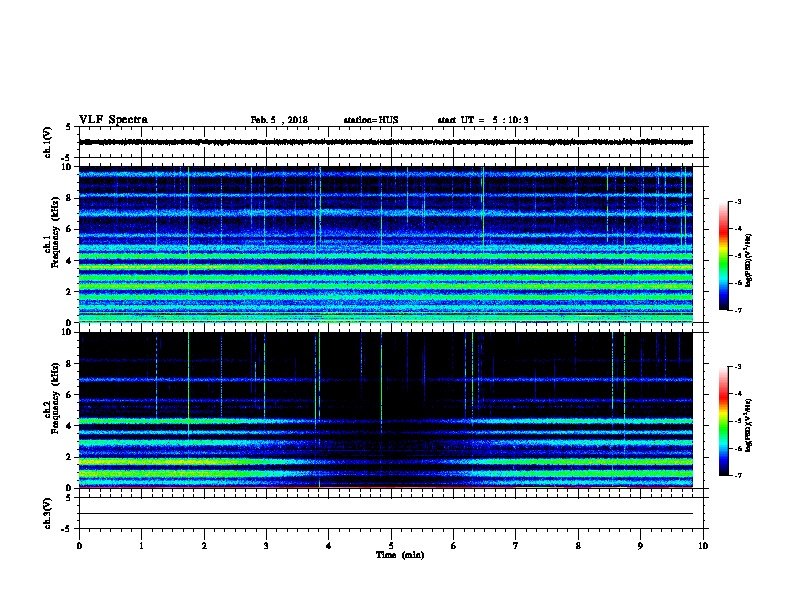Click the '-7' value on ch.2 colorbar
Viewport: 792px width, 612px height.
tap(737, 475)
